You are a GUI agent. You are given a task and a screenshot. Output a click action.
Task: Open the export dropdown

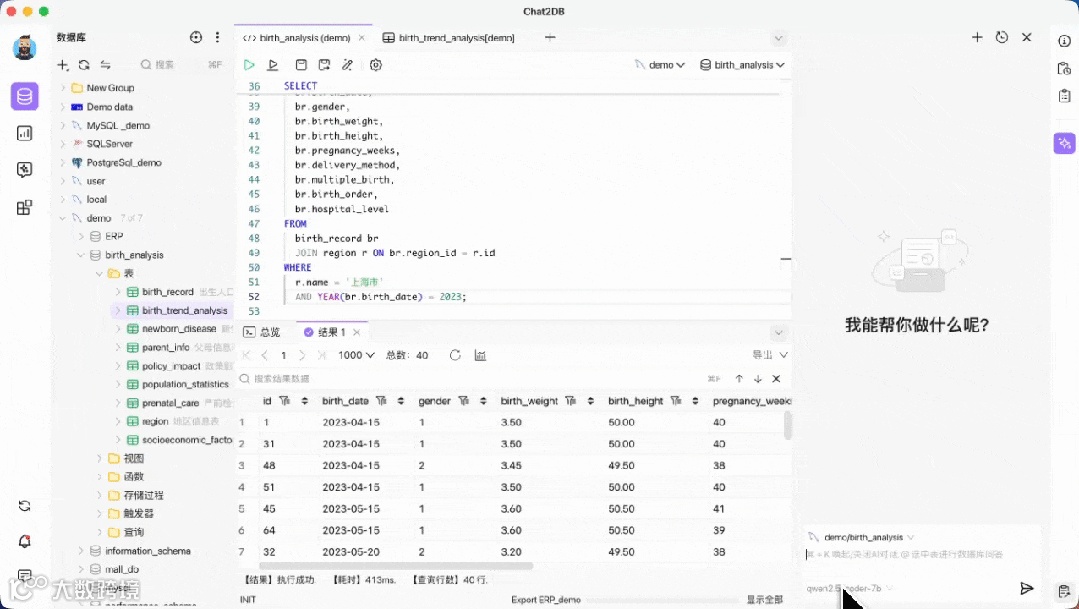coord(770,354)
